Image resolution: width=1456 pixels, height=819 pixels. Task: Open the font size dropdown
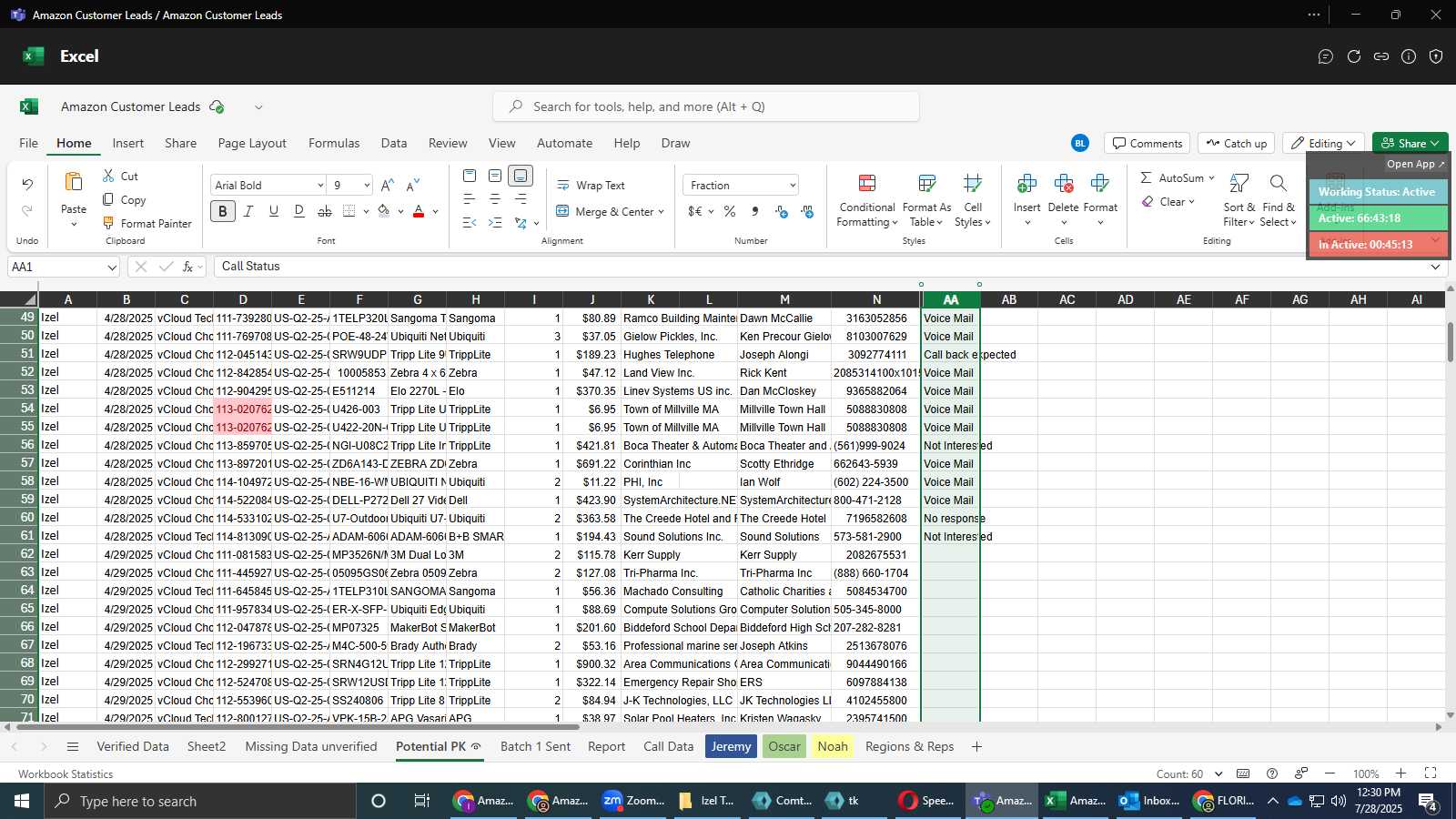(x=367, y=185)
